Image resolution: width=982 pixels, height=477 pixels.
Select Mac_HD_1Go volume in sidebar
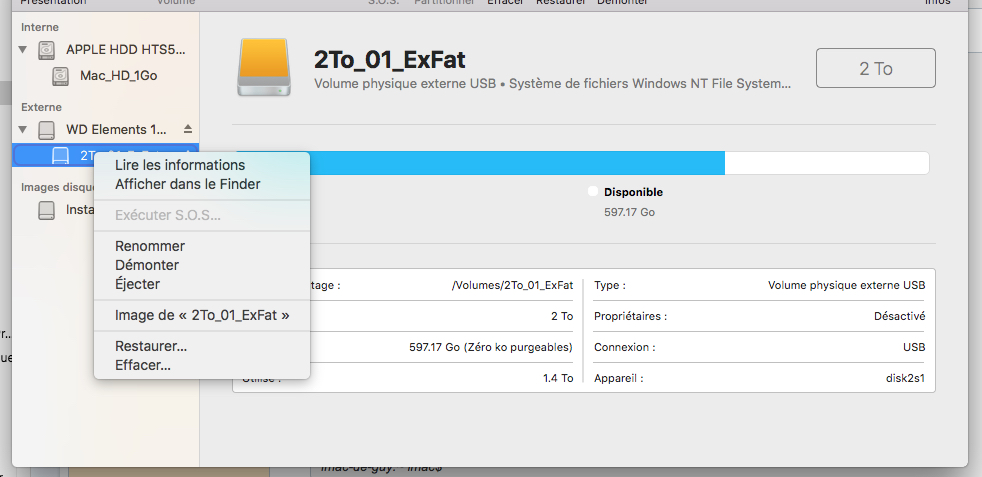tap(118, 76)
